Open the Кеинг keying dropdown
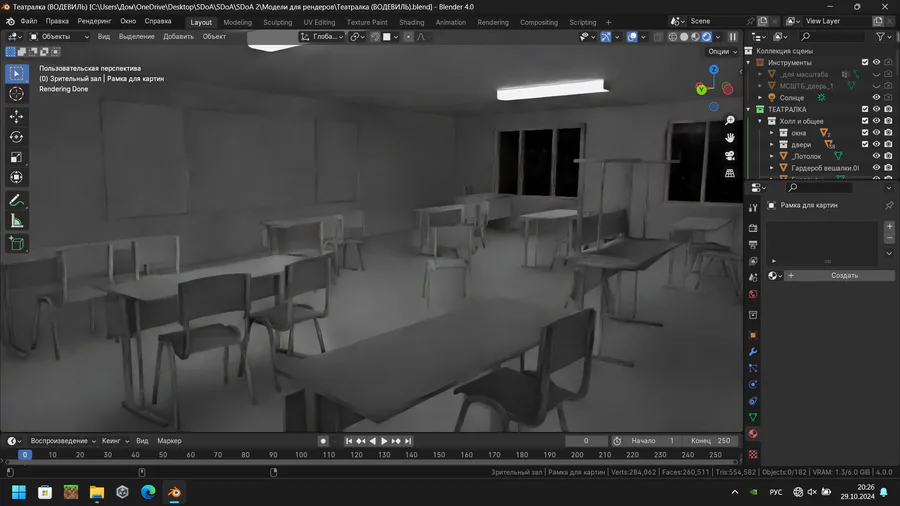 (x=115, y=441)
